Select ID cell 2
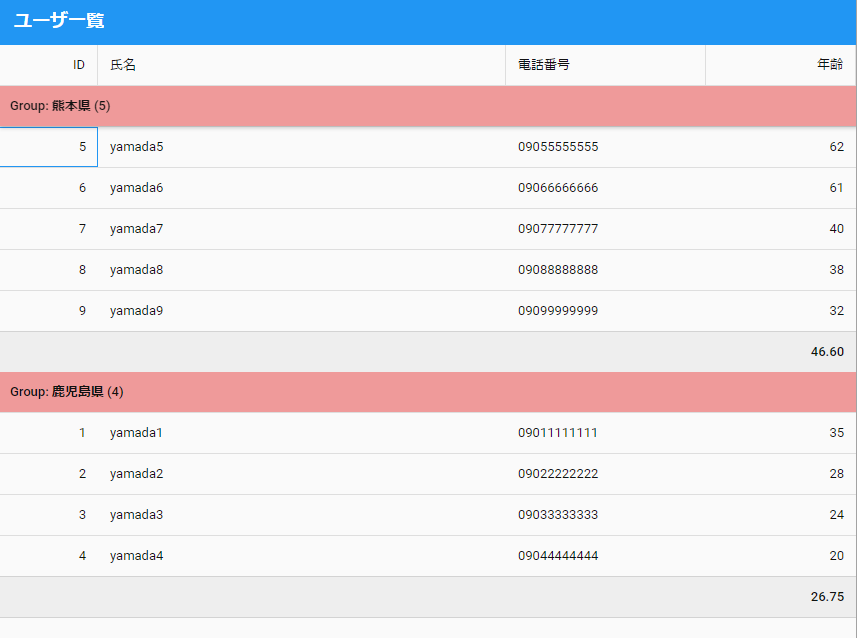The width and height of the screenshot is (857, 638). 49,474
